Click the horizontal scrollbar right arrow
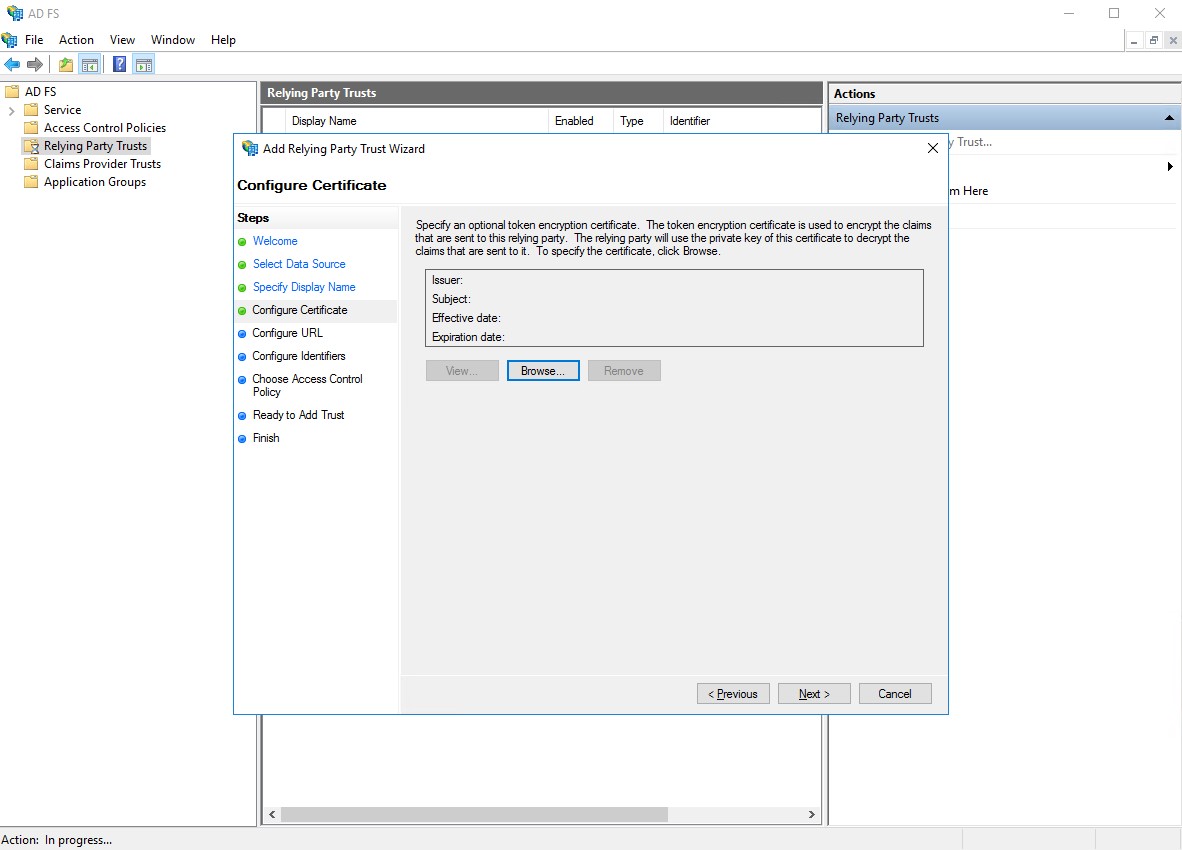 pyautogui.click(x=812, y=815)
